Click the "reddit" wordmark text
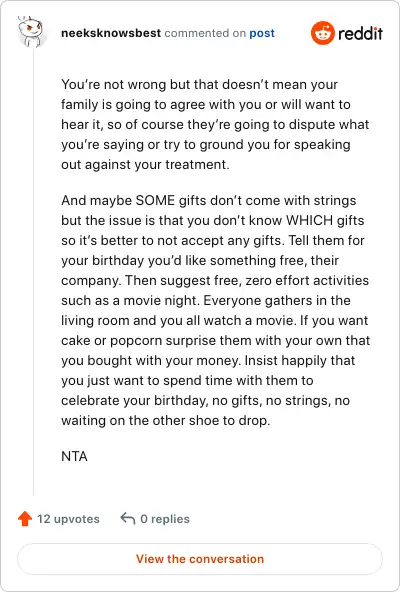Viewport: 400px width, 592px height. pyautogui.click(x=360, y=33)
